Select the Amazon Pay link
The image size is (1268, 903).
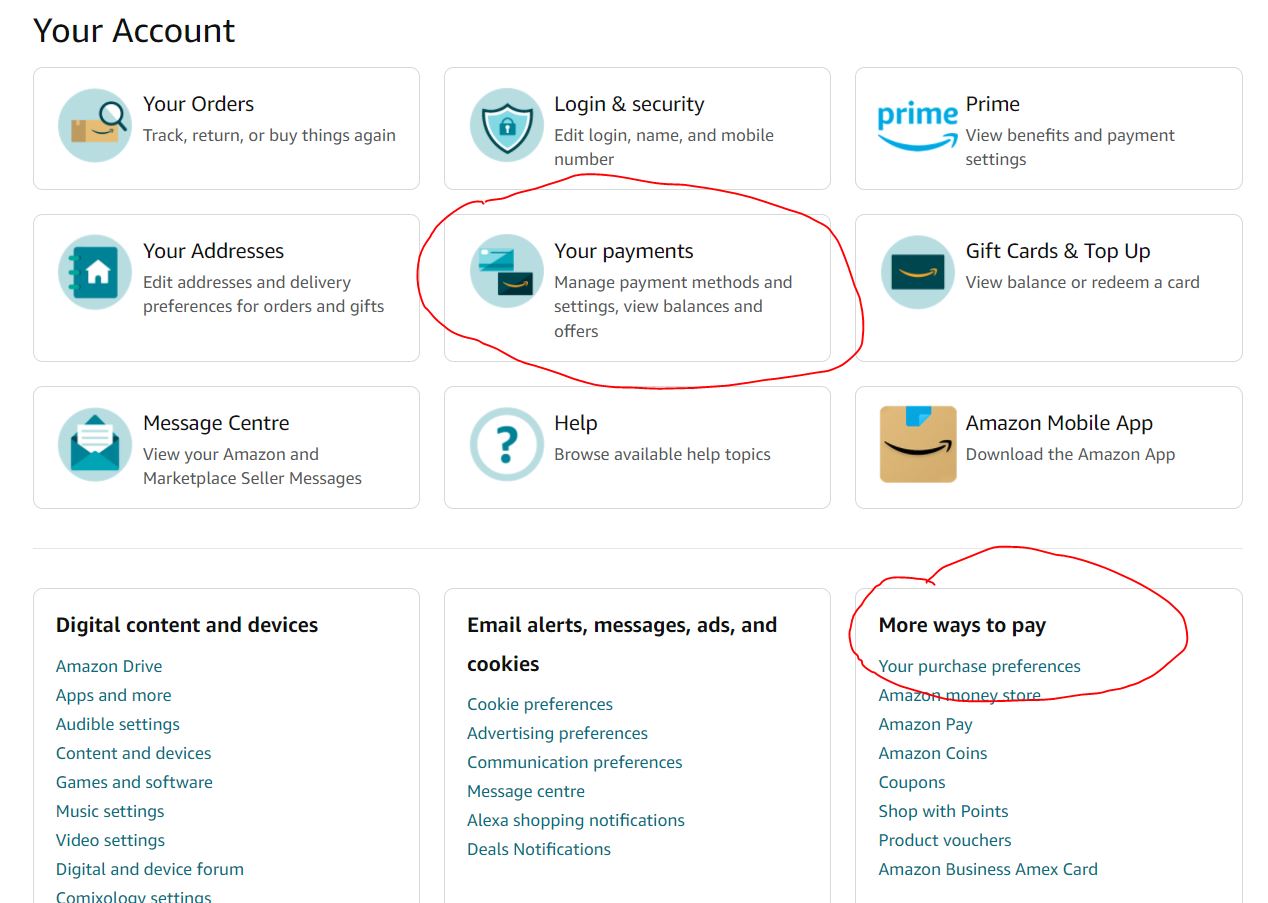click(925, 724)
